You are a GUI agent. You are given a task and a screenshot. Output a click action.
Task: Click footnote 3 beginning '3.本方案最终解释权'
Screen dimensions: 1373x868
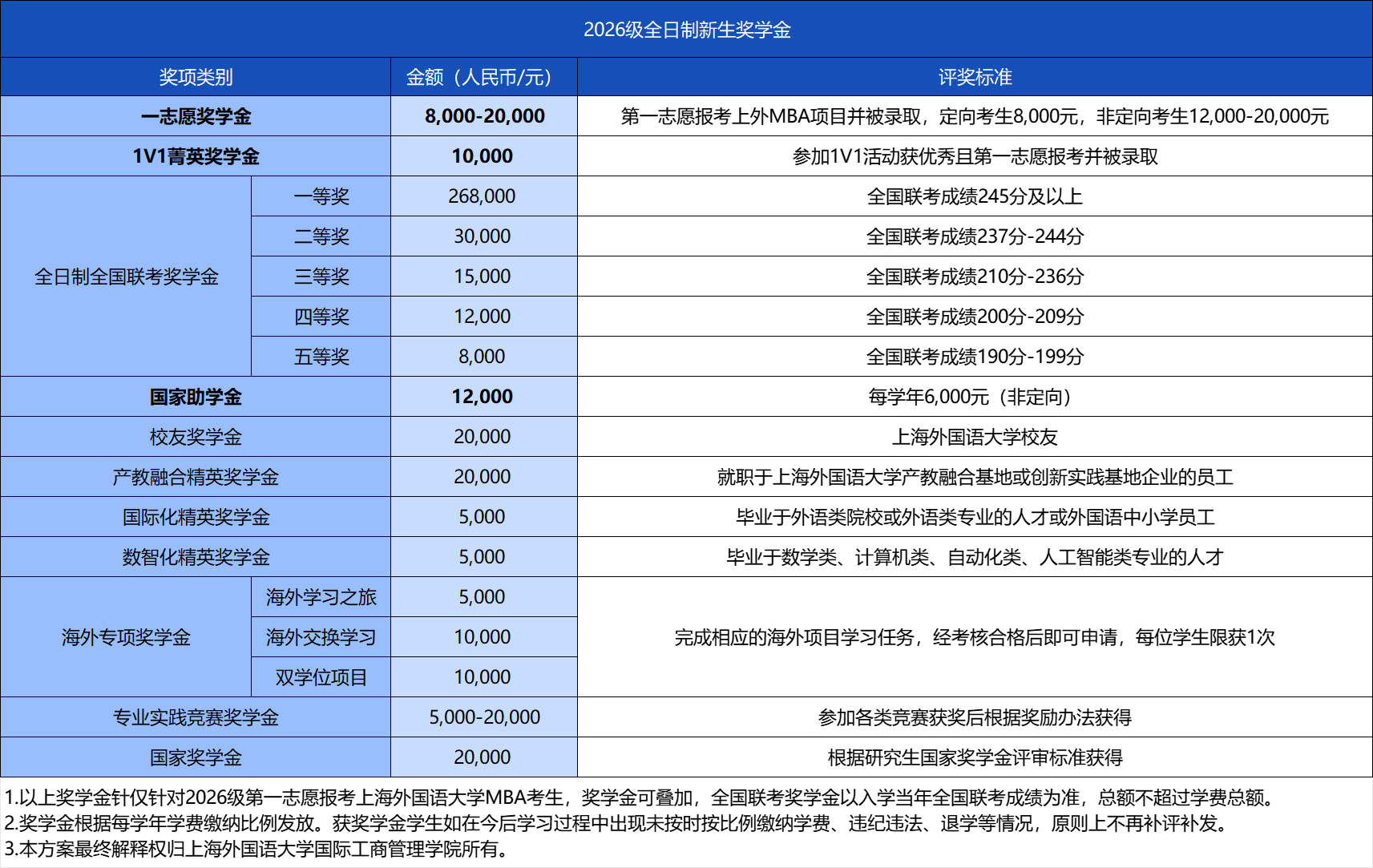pyautogui.click(x=256, y=849)
